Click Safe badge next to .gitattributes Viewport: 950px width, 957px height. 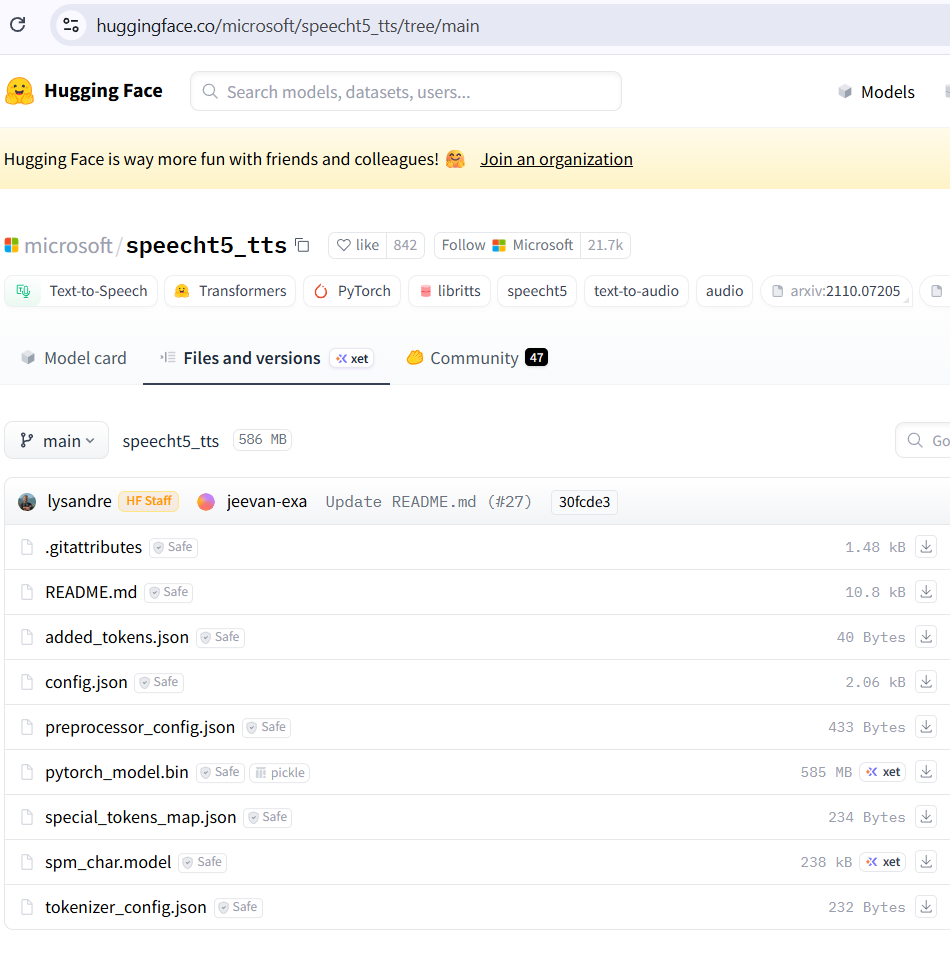pos(174,547)
